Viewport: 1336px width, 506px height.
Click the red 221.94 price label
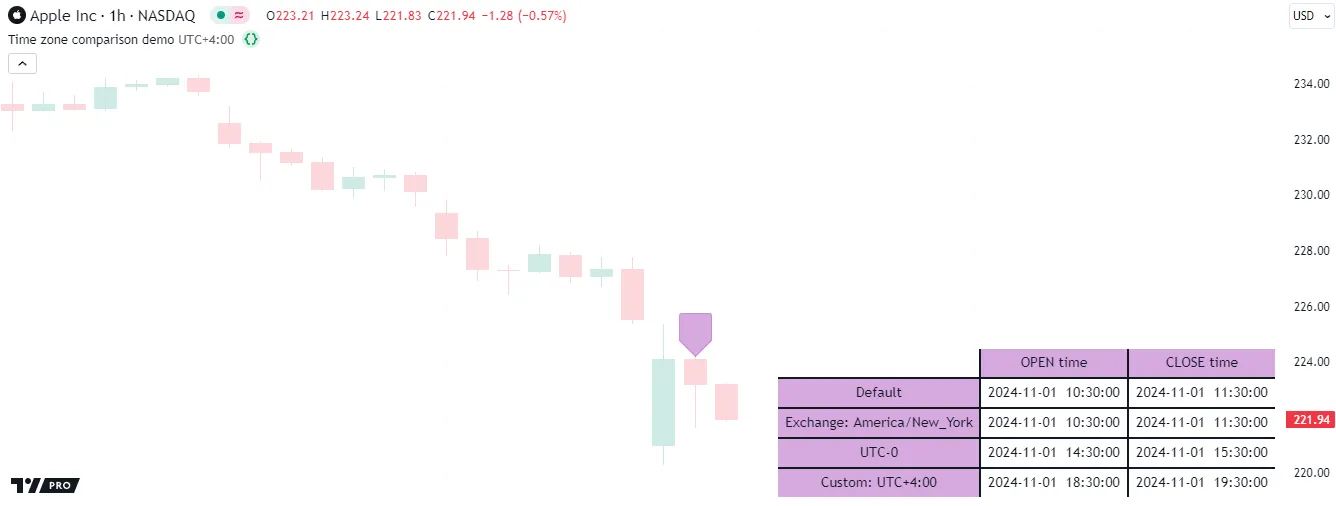(x=1309, y=420)
